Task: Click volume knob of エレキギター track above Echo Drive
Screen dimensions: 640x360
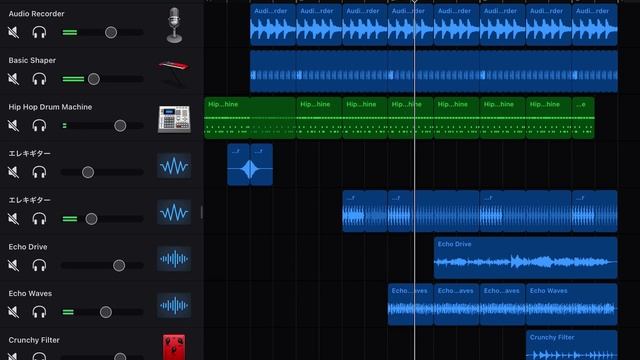Action: pyautogui.click(x=91, y=219)
